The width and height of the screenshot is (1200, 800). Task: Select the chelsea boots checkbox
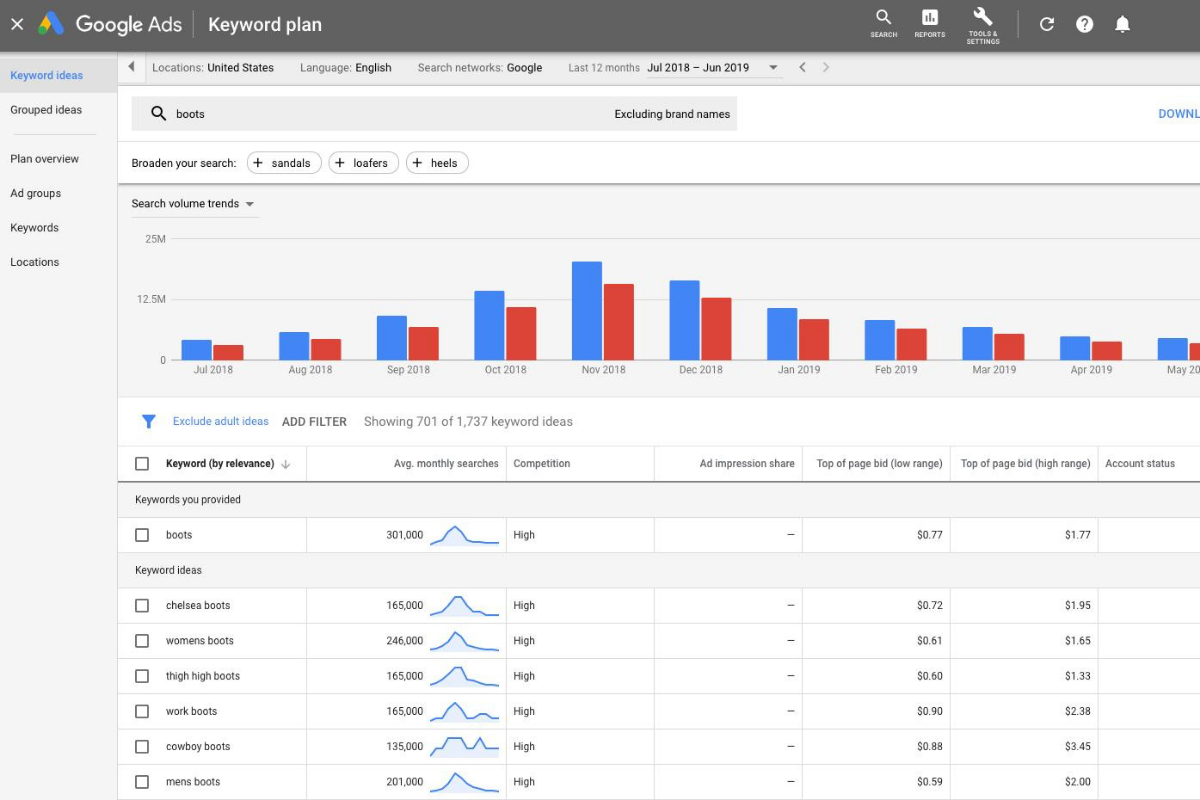point(142,606)
